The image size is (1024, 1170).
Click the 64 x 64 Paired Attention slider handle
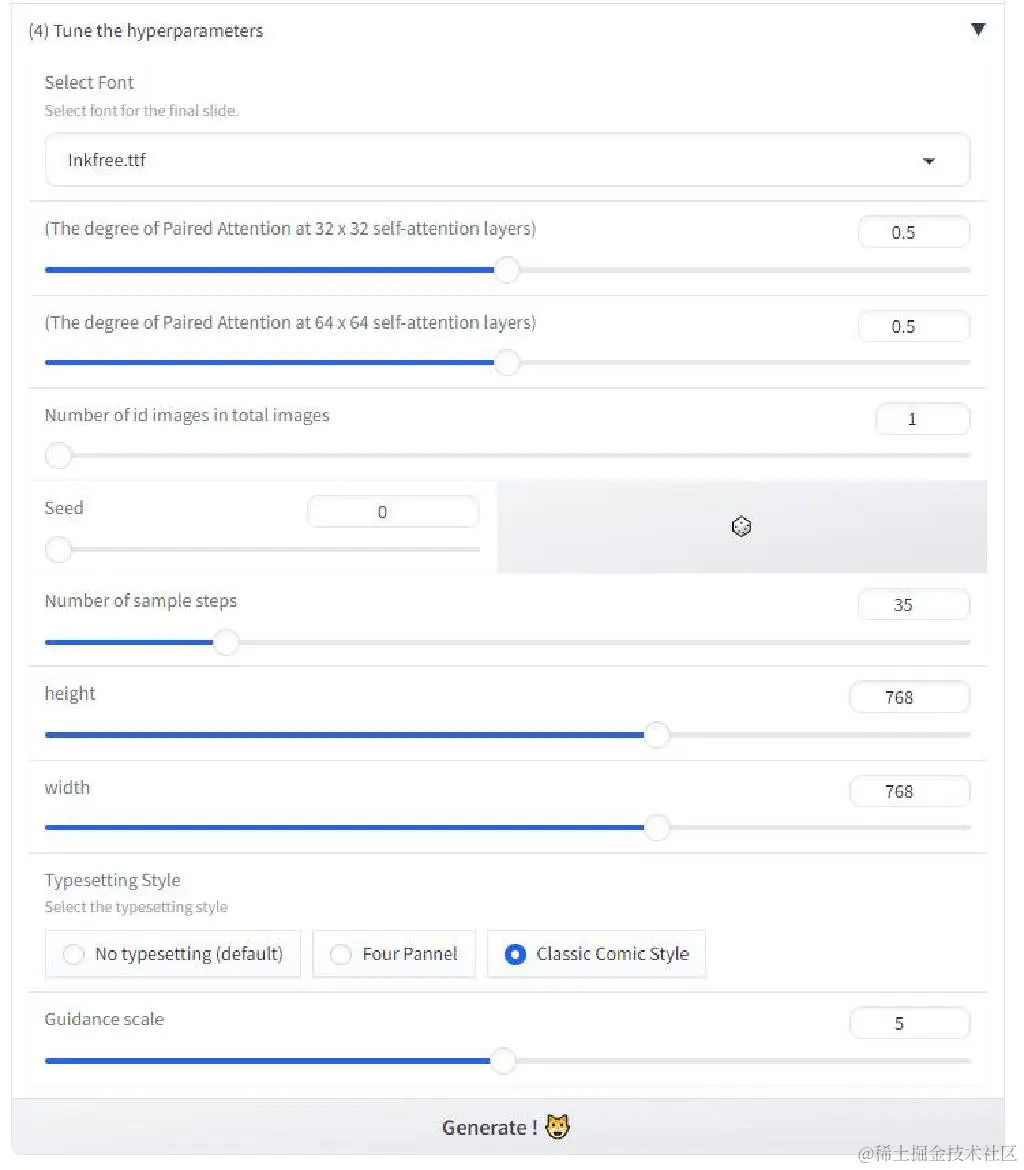click(507, 363)
